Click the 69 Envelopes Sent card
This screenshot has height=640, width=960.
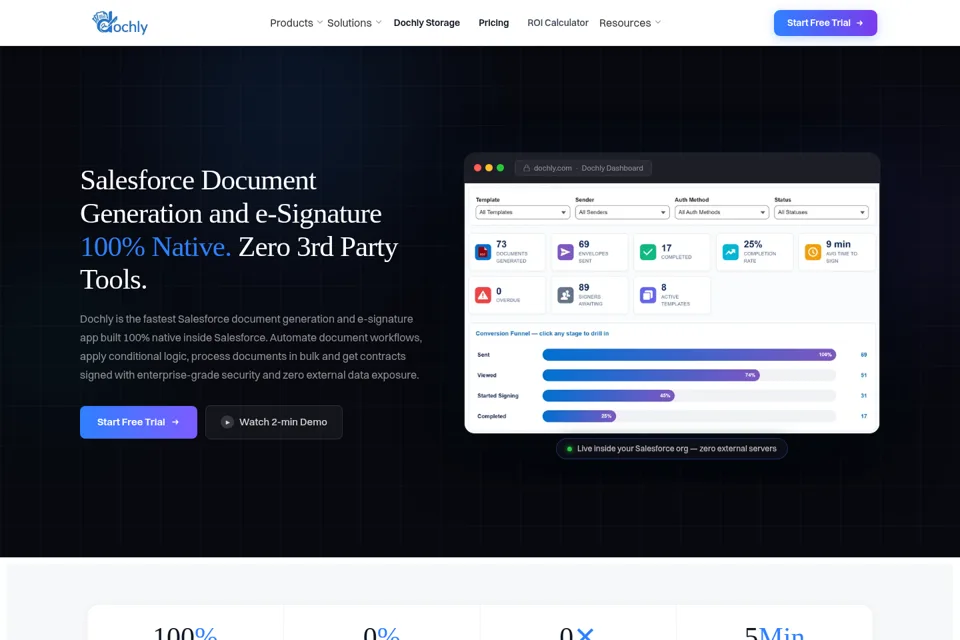(x=590, y=252)
